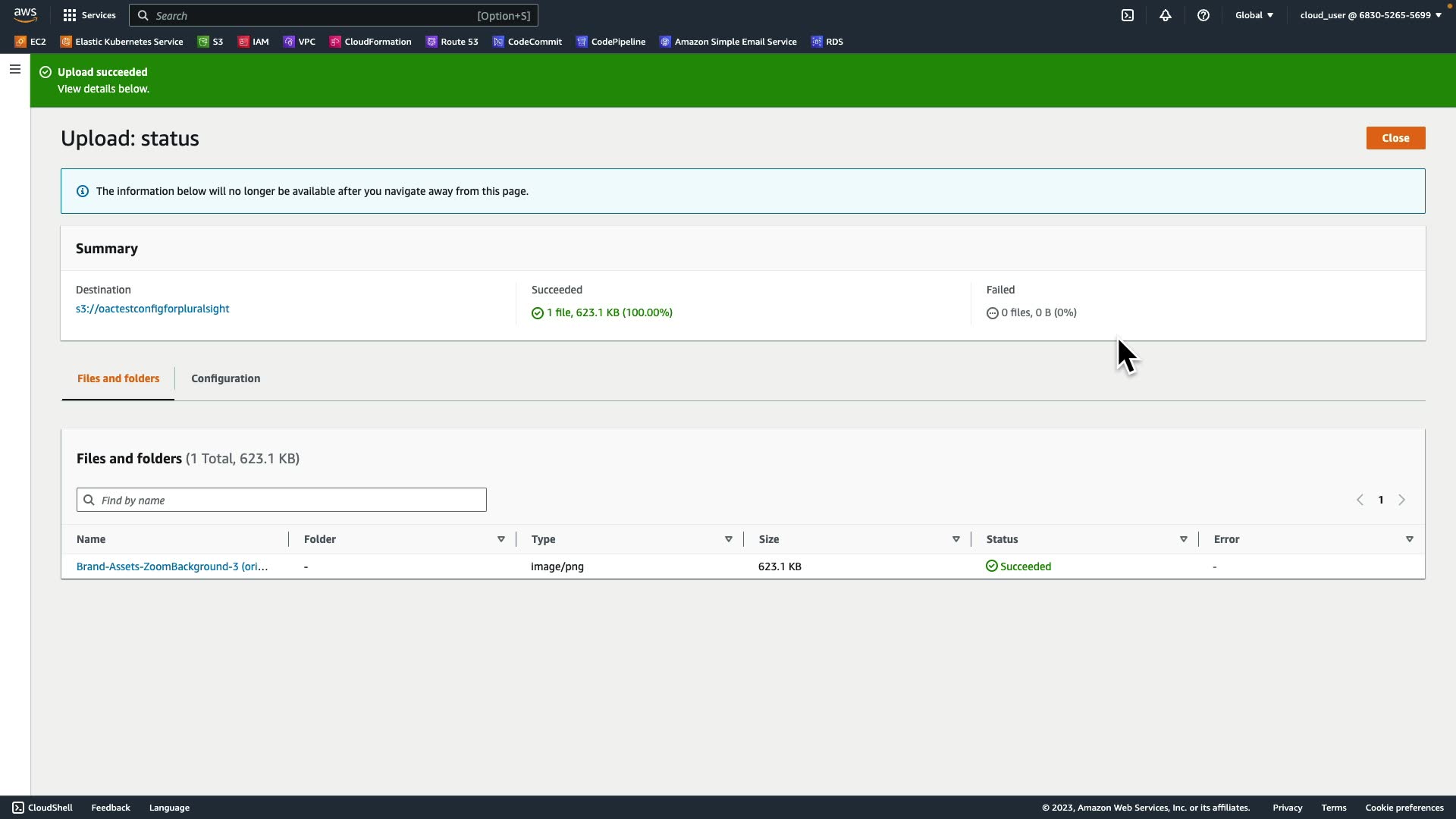1456x819 pixels.
Task: Open the CloudShell icon in top bar
Action: tap(1128, 15)
